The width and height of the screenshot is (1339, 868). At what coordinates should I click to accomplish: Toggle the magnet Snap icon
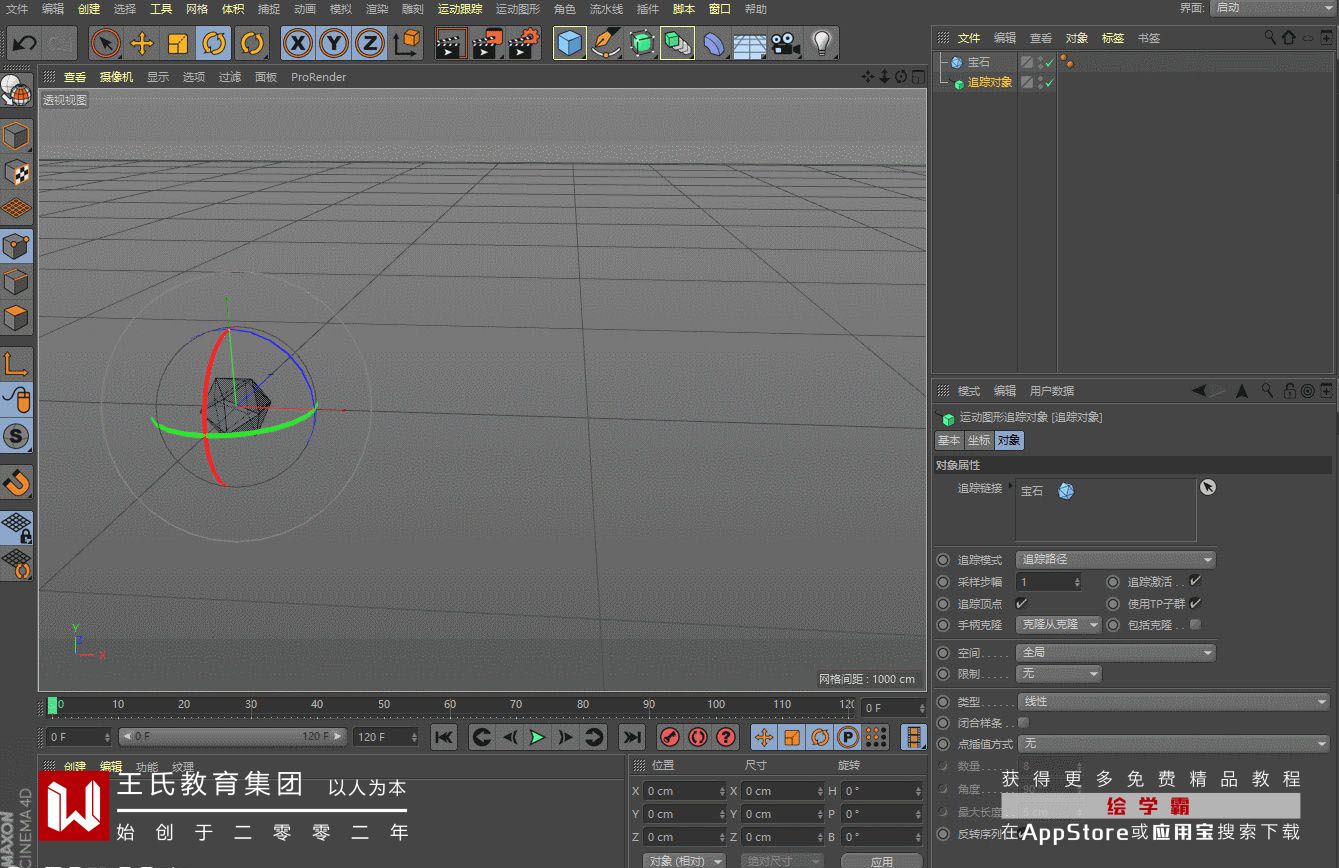point(17,483)
